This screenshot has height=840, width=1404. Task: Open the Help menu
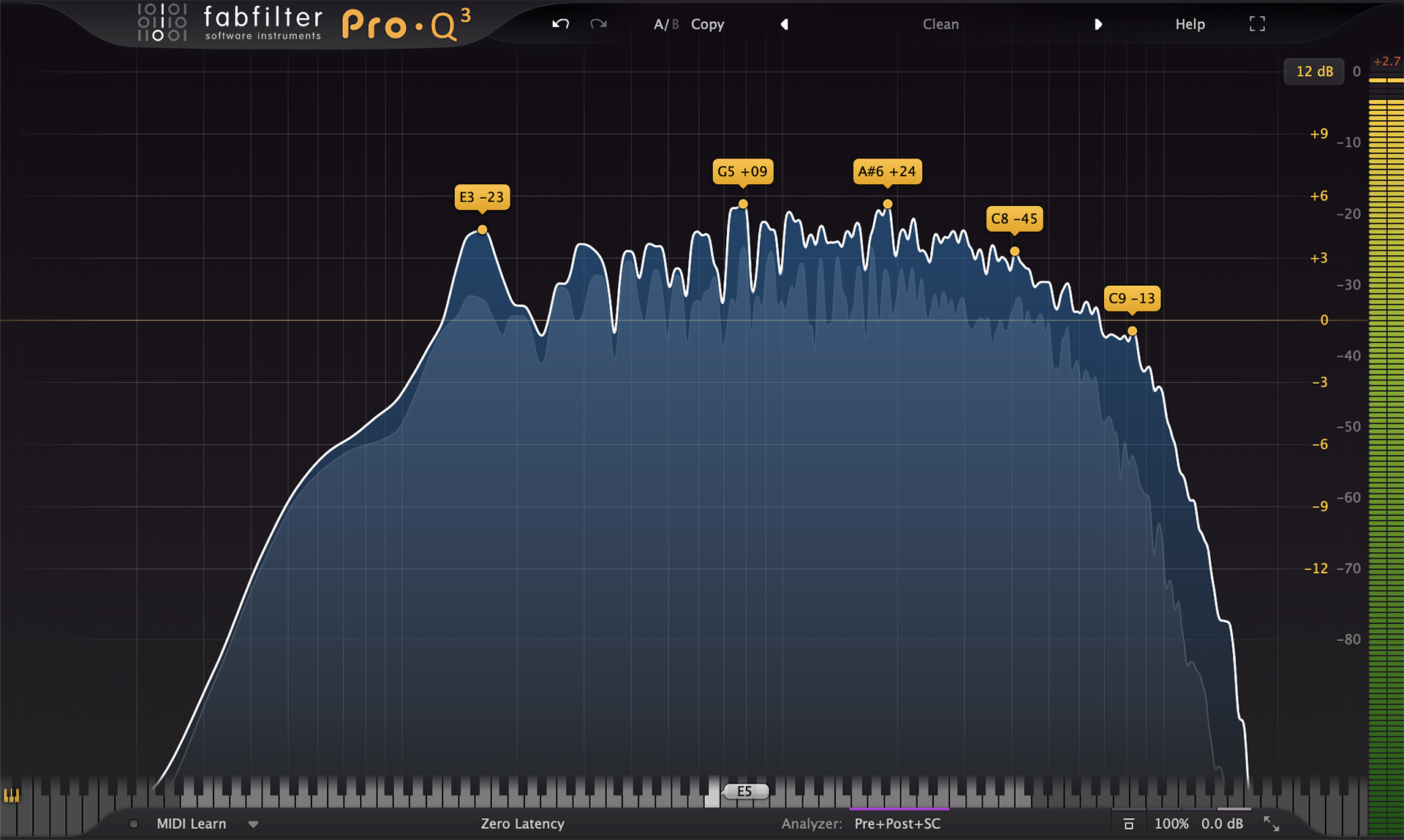point(1190,24)
